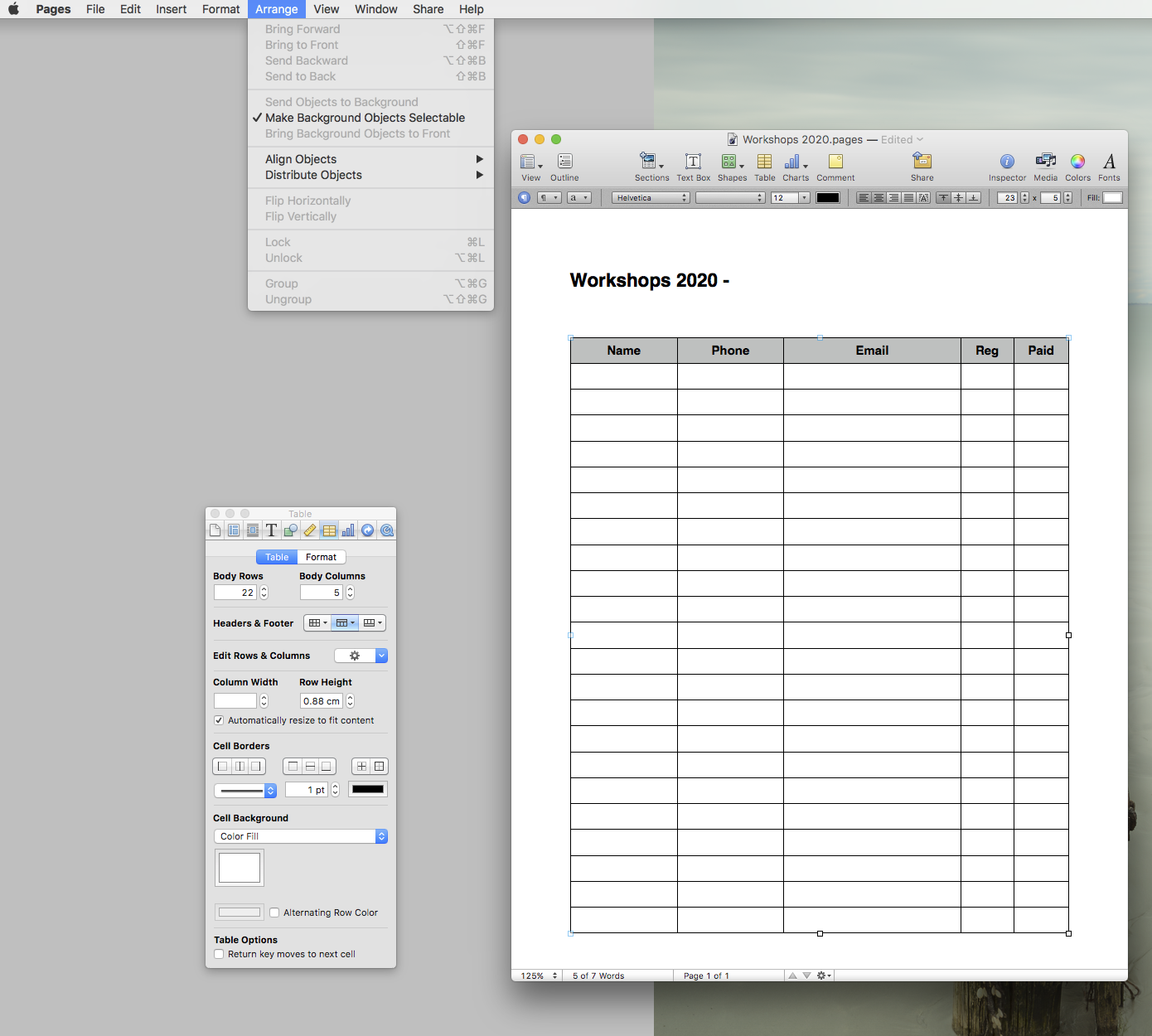Screen dimensions: 1152x1036
Task: Click the cell border color swatch
Action: 368,790
